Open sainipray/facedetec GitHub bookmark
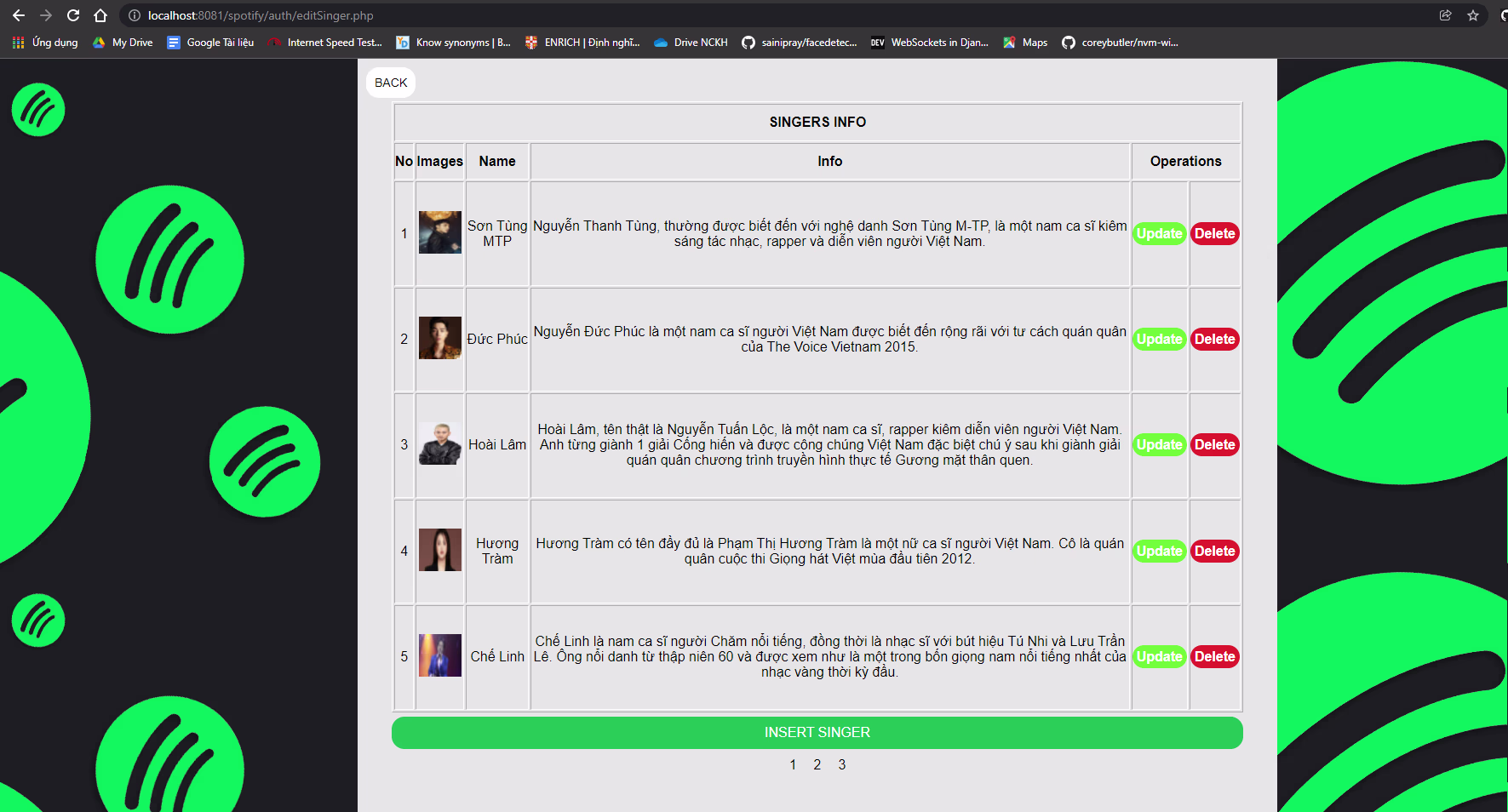The width and height of the screenshot is (1508, 812). coord(800,43)
